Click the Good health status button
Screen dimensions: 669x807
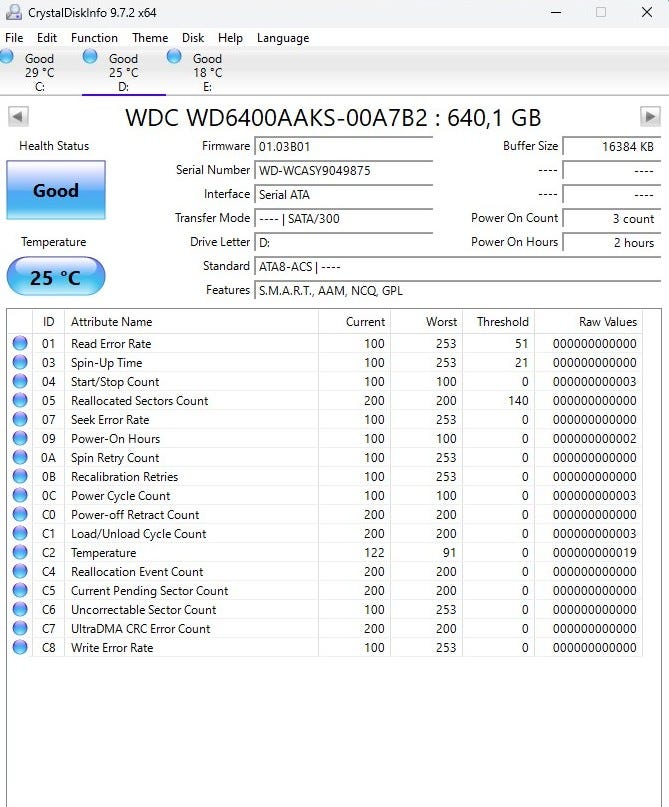(56, 190)
